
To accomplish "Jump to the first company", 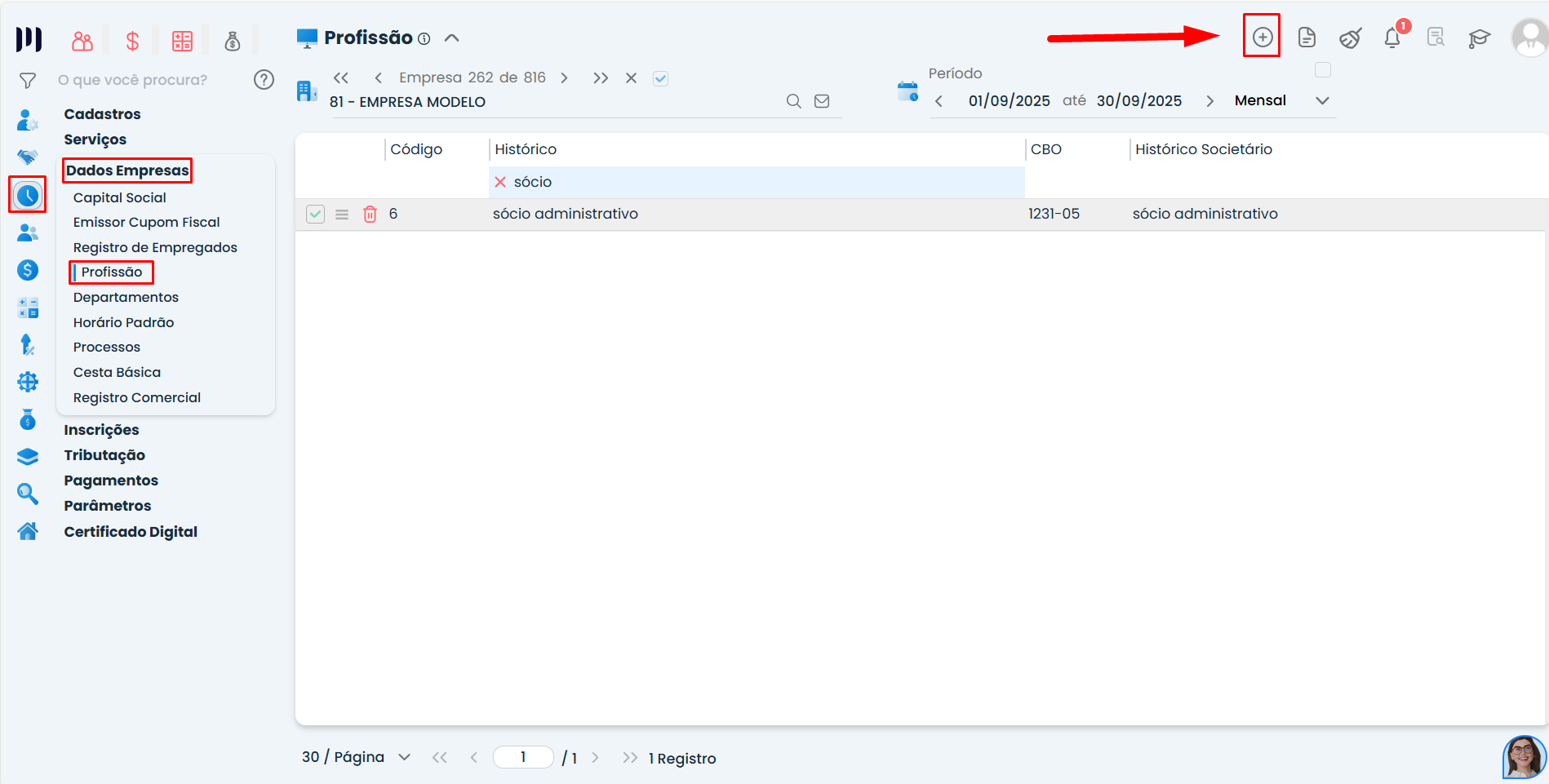I will pos(341,78).
